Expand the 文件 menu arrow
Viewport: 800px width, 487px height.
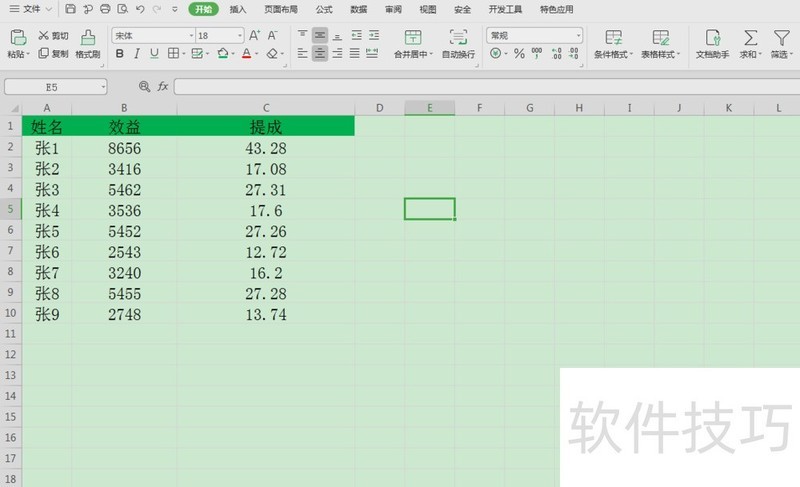tap(49, 9)
